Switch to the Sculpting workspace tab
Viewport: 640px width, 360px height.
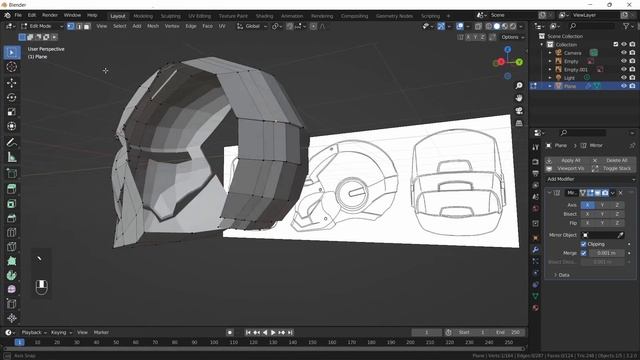click(x=170, y=16)
